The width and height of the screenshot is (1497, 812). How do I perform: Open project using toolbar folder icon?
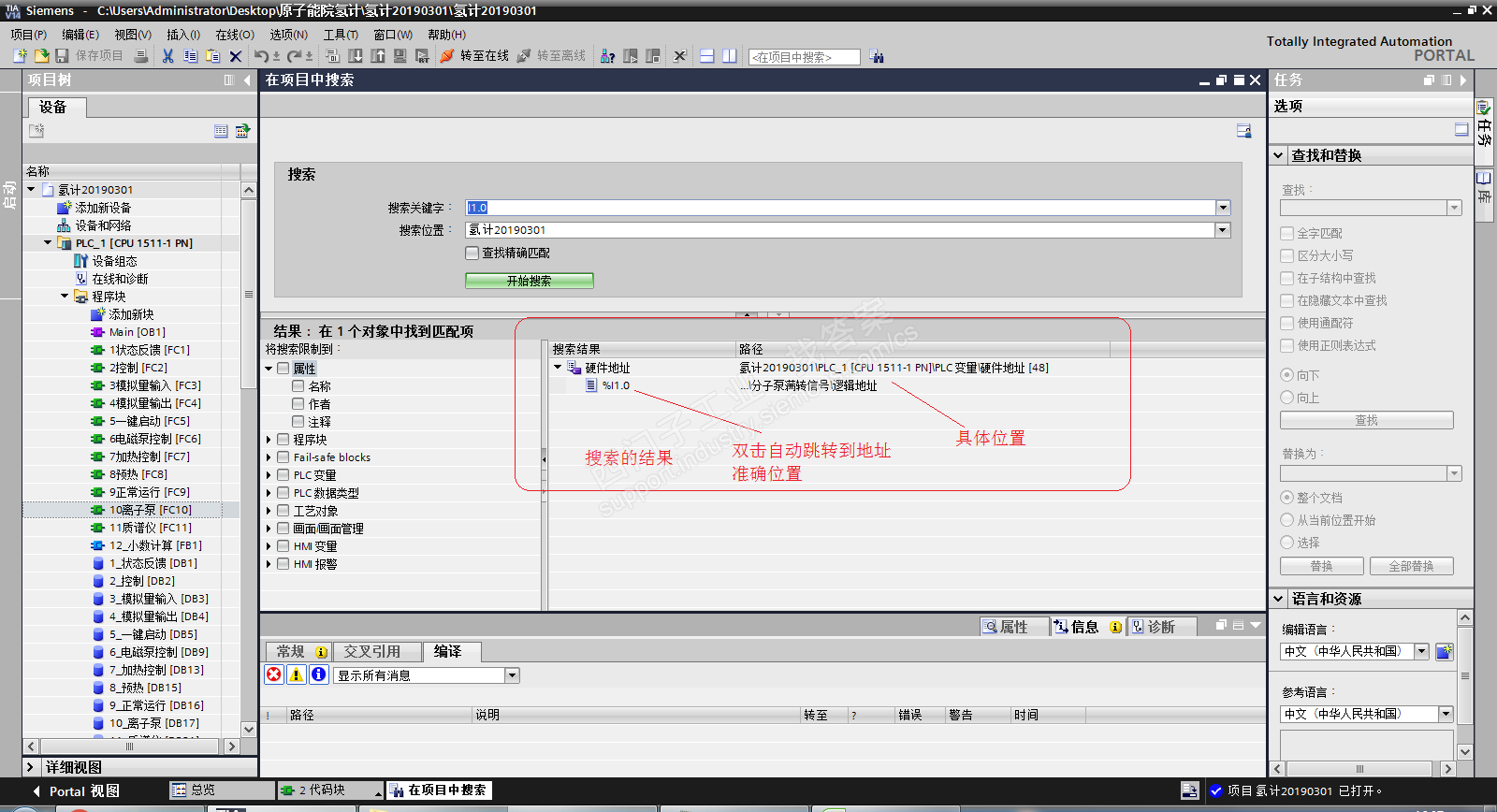tap(41, 56)
